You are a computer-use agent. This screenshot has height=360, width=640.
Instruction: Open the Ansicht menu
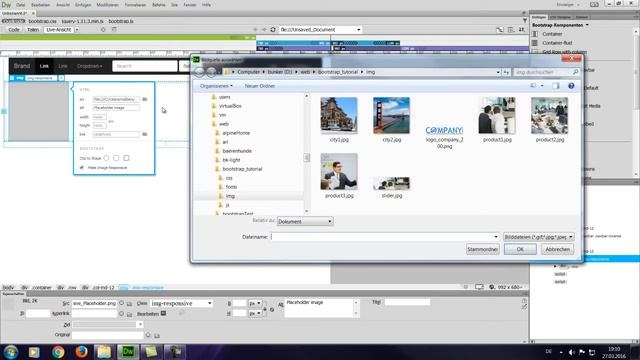coord(62,5)
